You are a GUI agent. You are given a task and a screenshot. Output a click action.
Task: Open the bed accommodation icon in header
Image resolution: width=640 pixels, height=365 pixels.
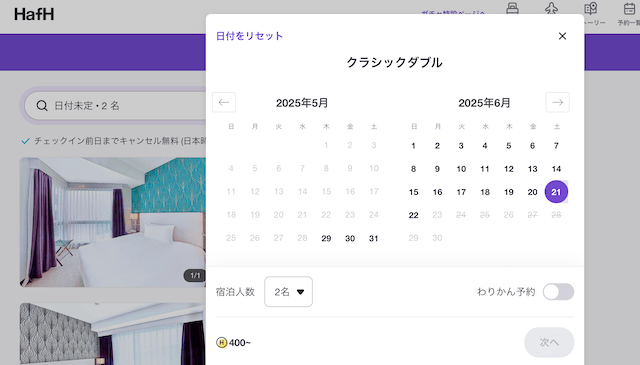point(513,8)
